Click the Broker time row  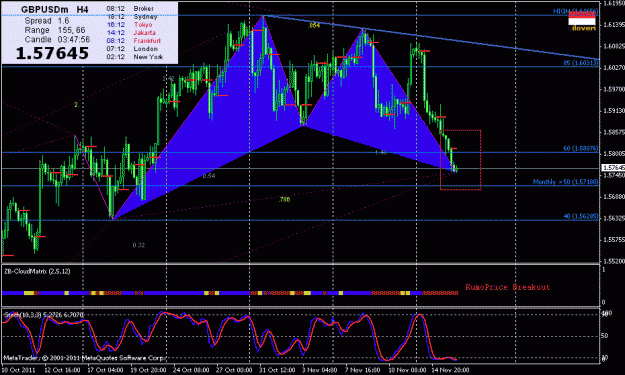coord(130,8)
